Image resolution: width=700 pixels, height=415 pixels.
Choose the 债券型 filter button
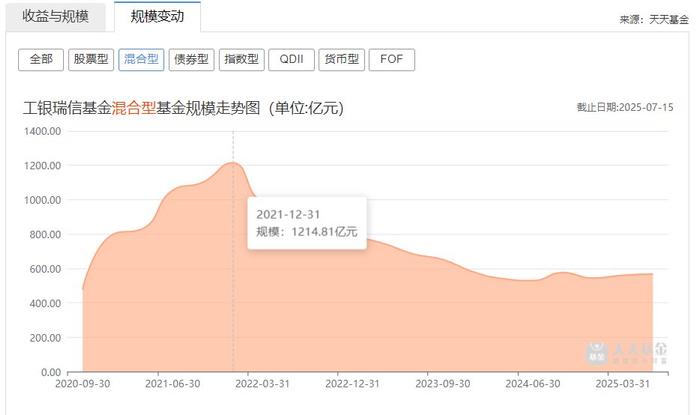[192, 59]
